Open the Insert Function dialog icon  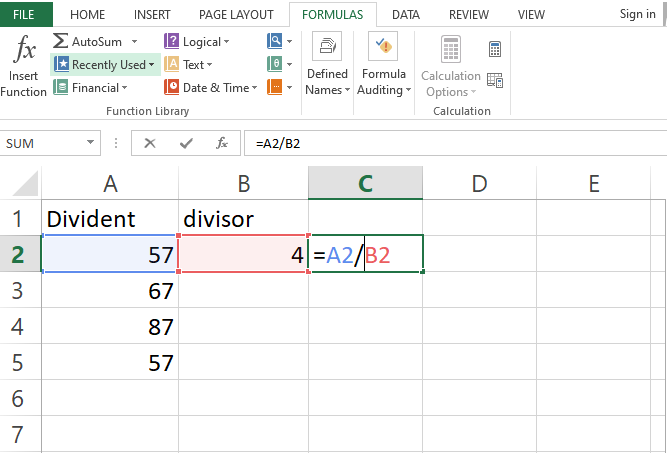[x=24, y=49]
